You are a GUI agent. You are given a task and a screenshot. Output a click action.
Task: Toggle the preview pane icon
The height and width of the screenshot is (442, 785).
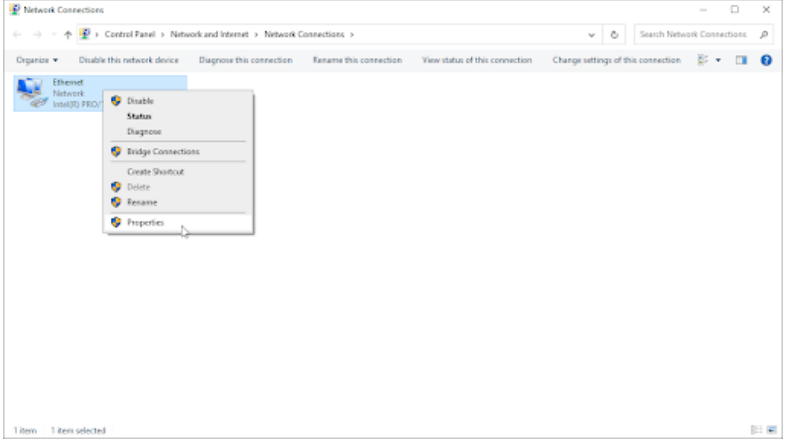click(x=743, y=60)
